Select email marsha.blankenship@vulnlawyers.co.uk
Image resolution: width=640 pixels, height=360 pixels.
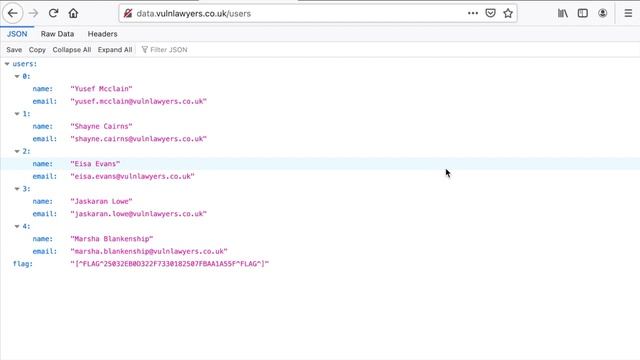click(x=149, y=251)
